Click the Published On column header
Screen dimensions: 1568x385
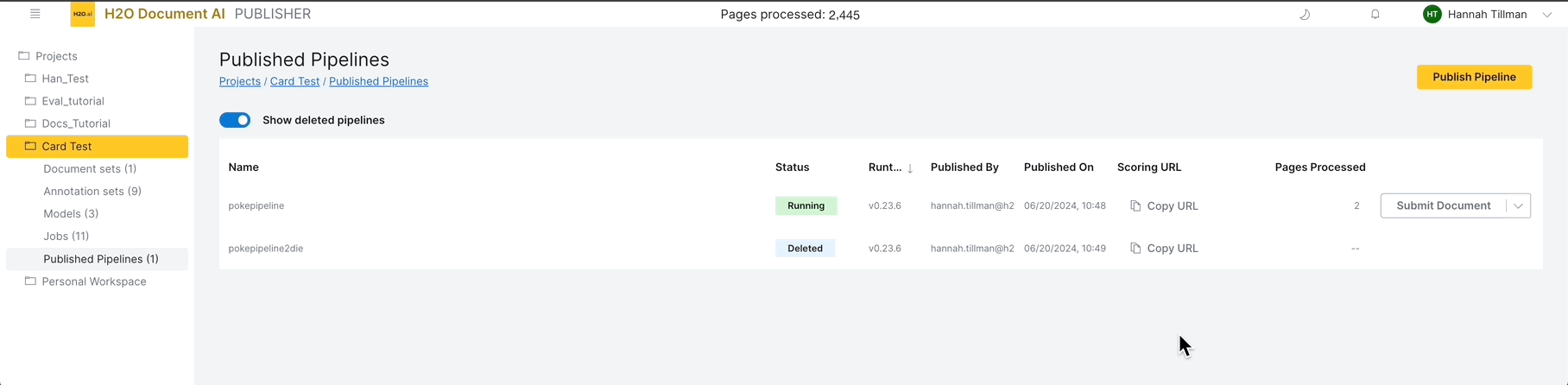tap(1059, 167)
